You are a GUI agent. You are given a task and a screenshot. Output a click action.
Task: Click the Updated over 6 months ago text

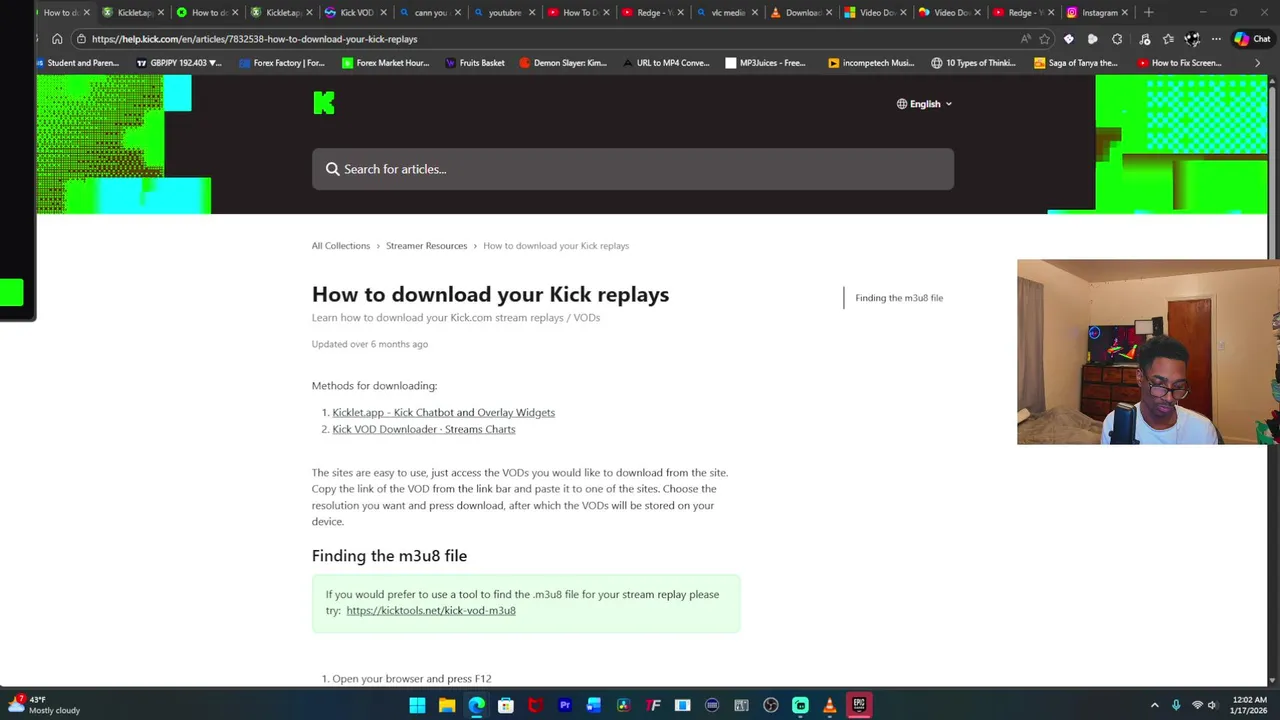click(370, 344)
